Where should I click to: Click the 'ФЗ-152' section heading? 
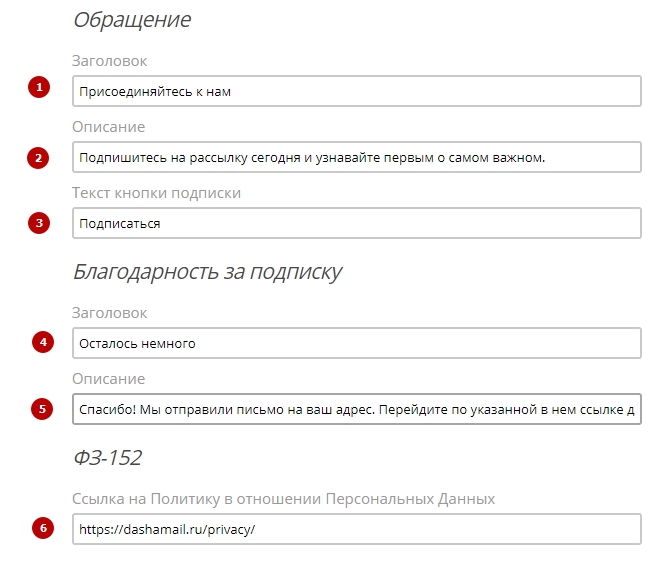(x=107, y=458)
